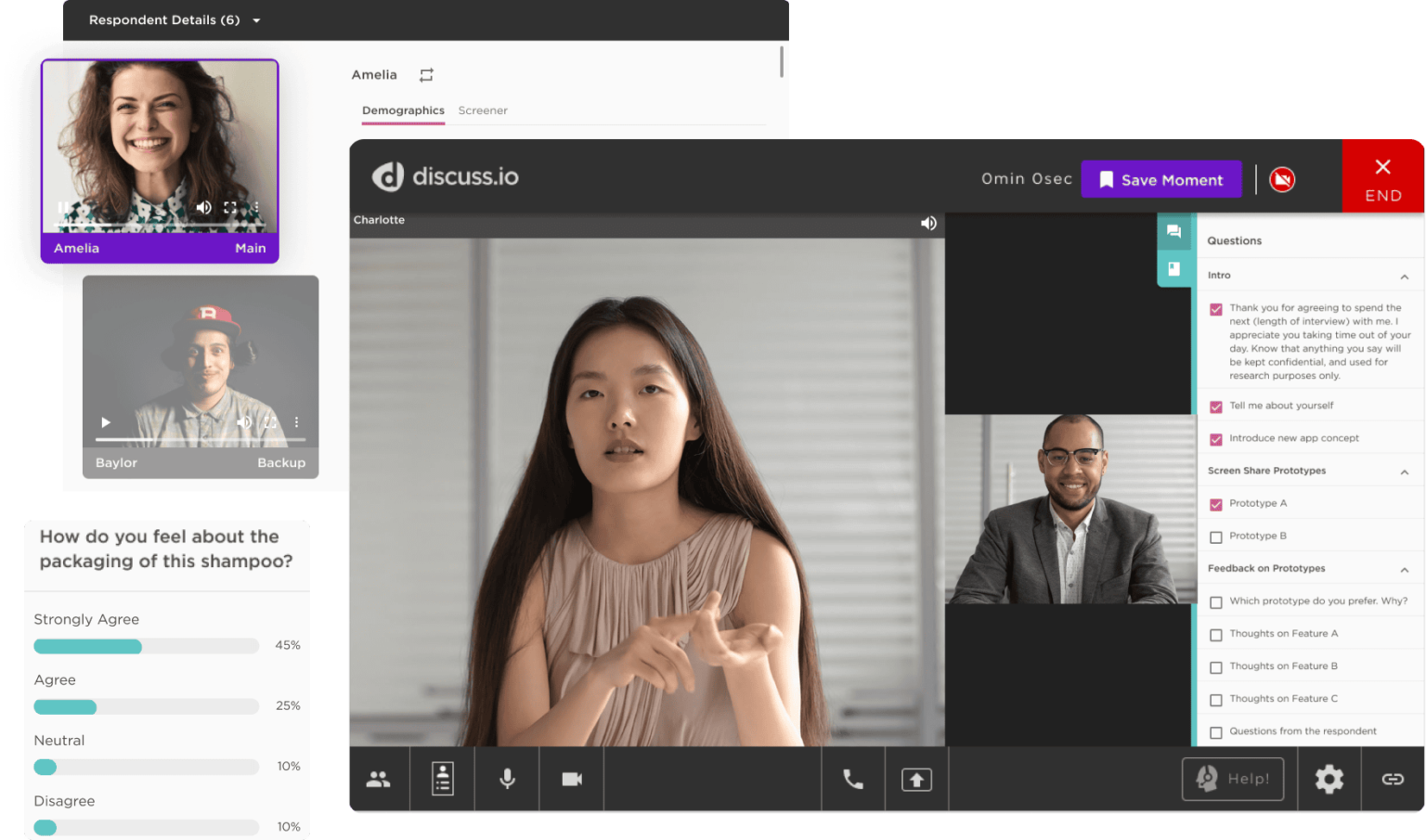The width and height of the screenshot is (1426, 840).
Task: Switch to the Screener tab
Action: pyautogui.click(x=483, y=110)
